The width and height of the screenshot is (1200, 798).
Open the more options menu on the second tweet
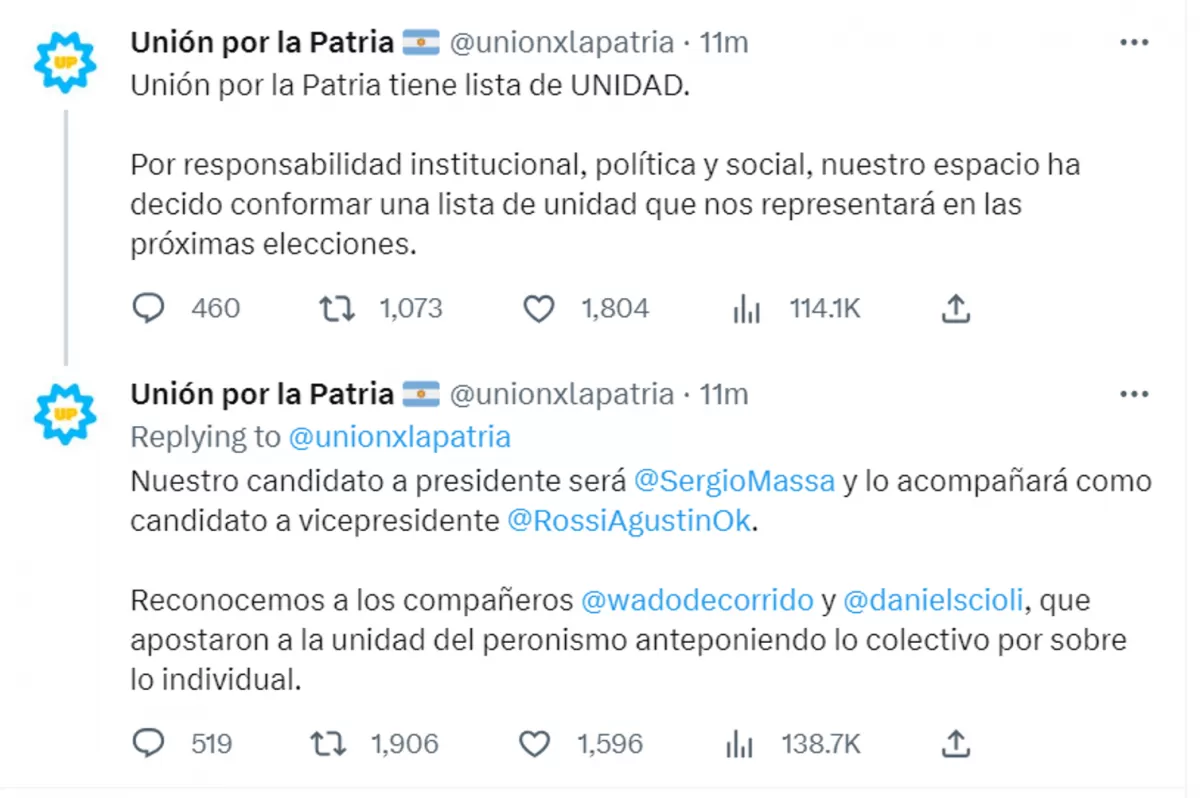tap(1134, 394)
